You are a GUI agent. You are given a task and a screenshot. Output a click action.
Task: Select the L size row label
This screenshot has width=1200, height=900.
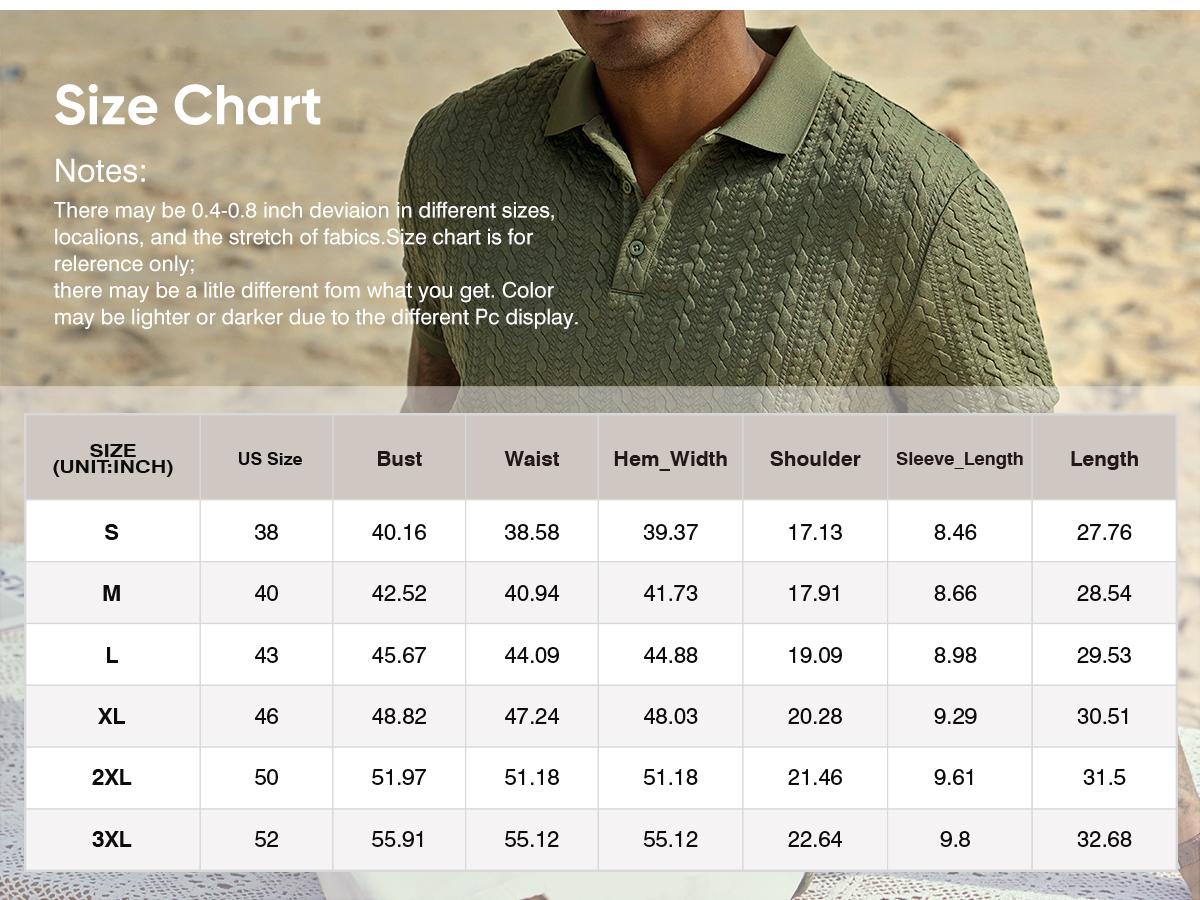(x=112, y=654)
